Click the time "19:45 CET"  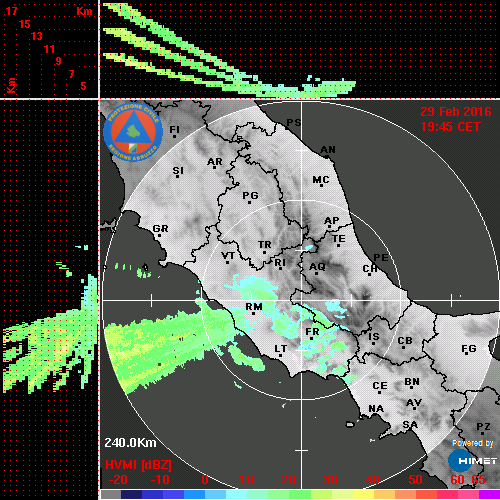450,127
